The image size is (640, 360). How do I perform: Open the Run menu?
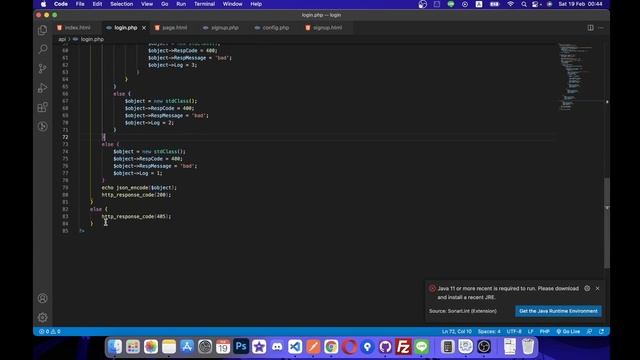(x=181, y=4)
